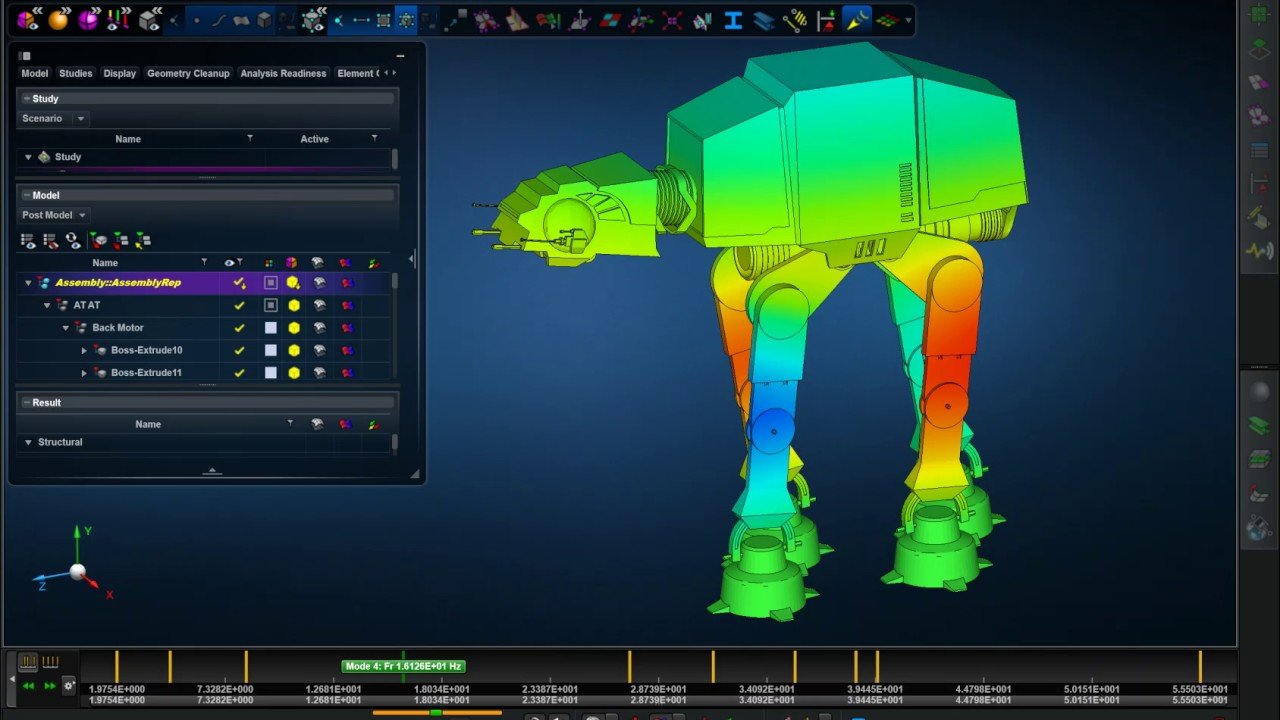The width and height of the screenshot is (1280, 720).
Task: Click the white XYZ axis triad center ball
Action: pos(77,572)
